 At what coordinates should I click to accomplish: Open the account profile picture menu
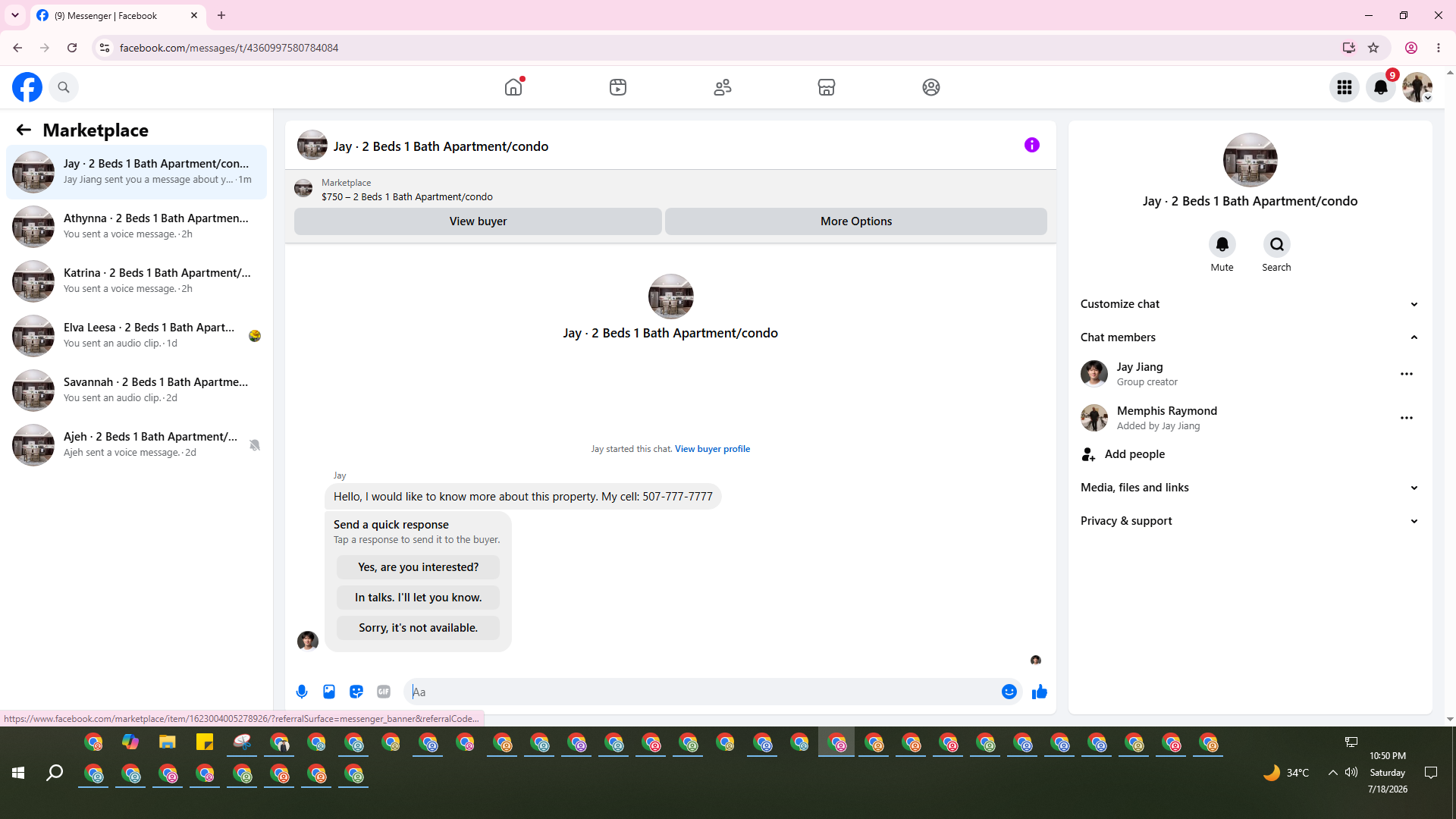click(1417, 87)
